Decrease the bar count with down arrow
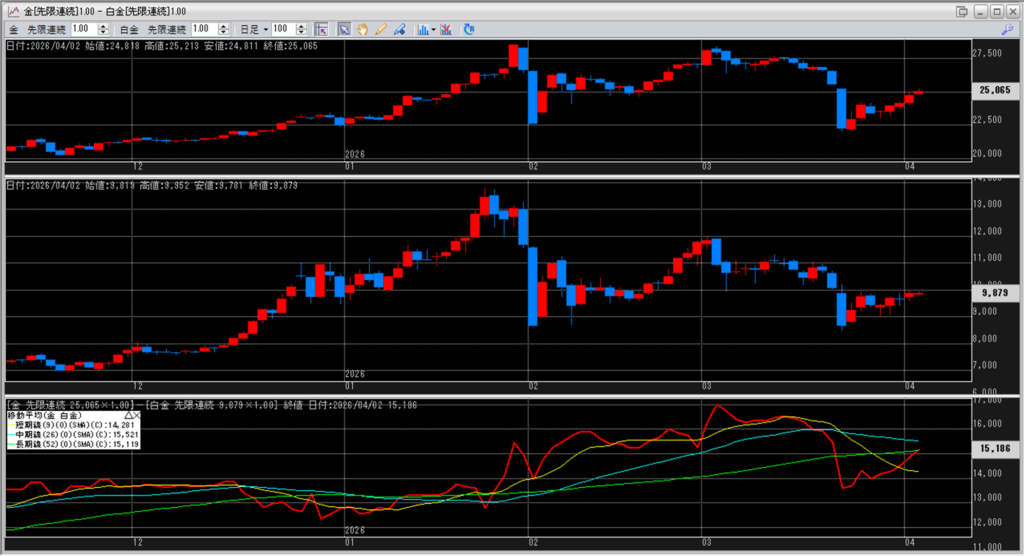 (x=301, y=32)
